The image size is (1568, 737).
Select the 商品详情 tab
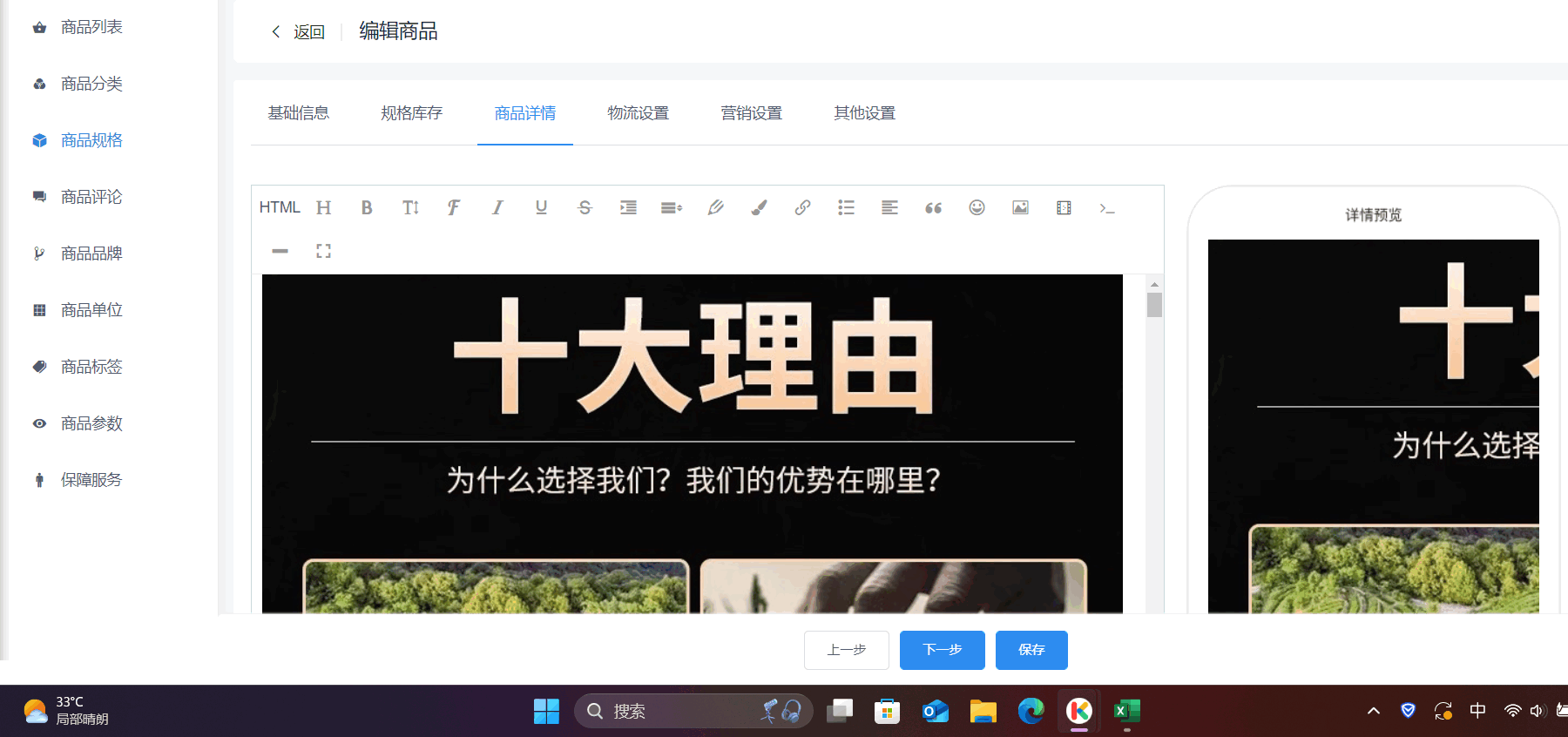coord(525,113)
